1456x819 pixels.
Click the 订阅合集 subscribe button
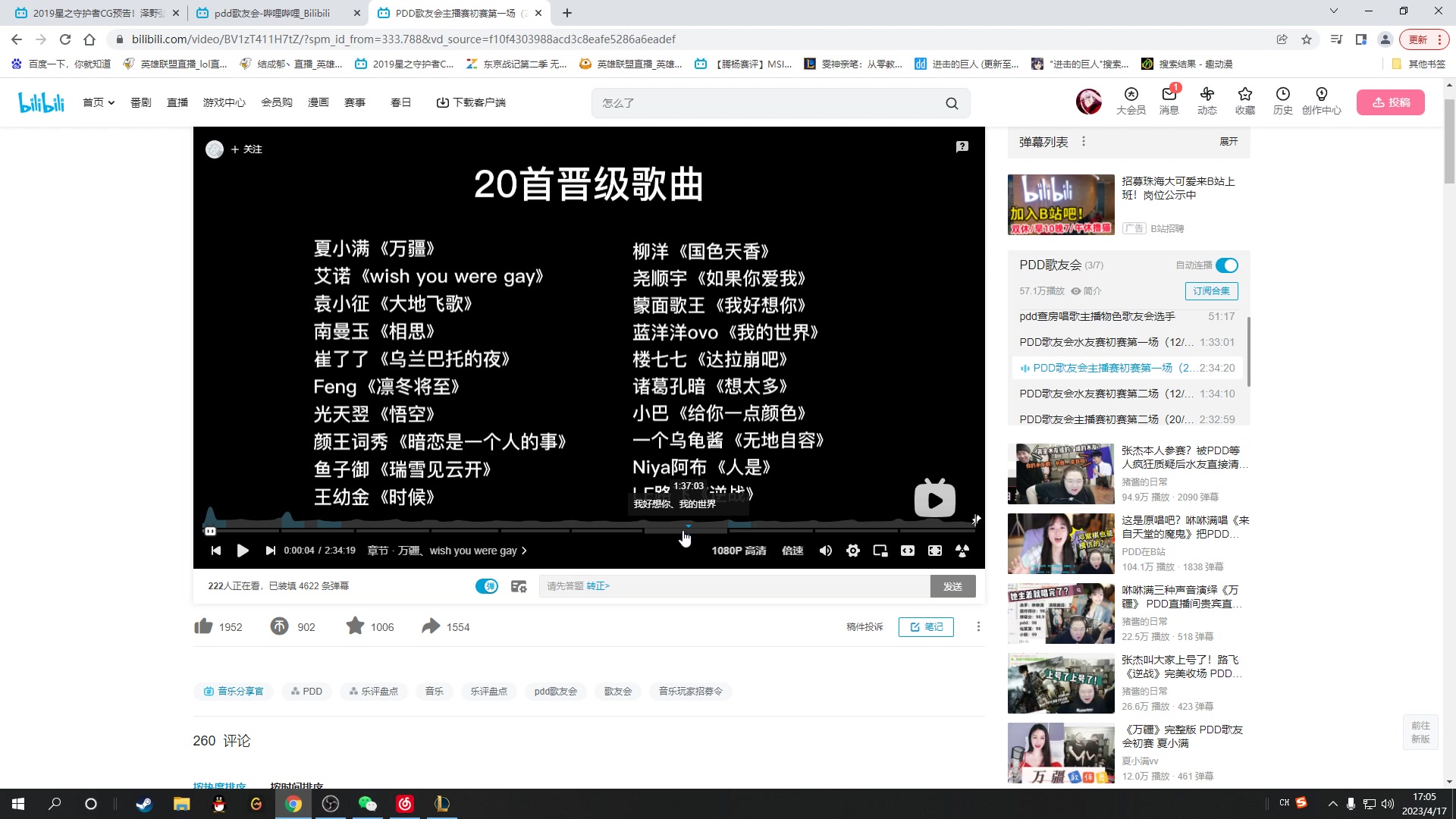click(x=1211, y=291)
